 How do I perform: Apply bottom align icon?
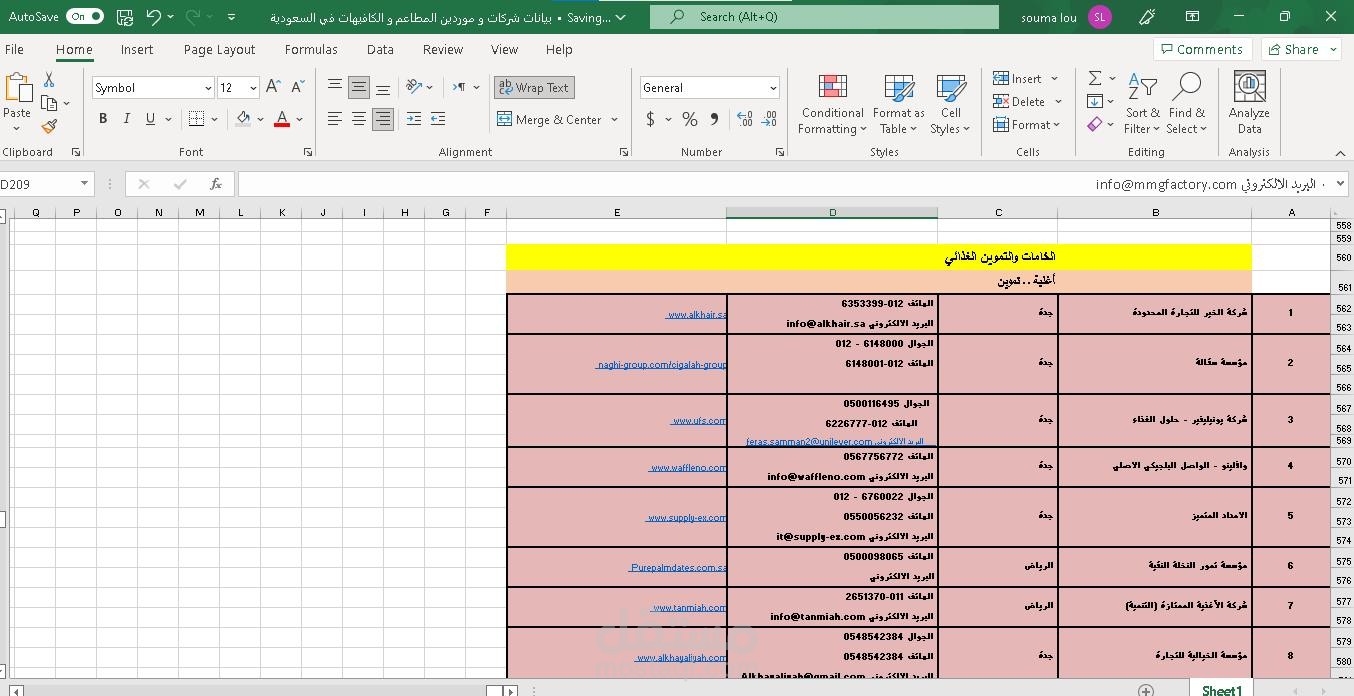pyautogui.click(x=383, y=87)
